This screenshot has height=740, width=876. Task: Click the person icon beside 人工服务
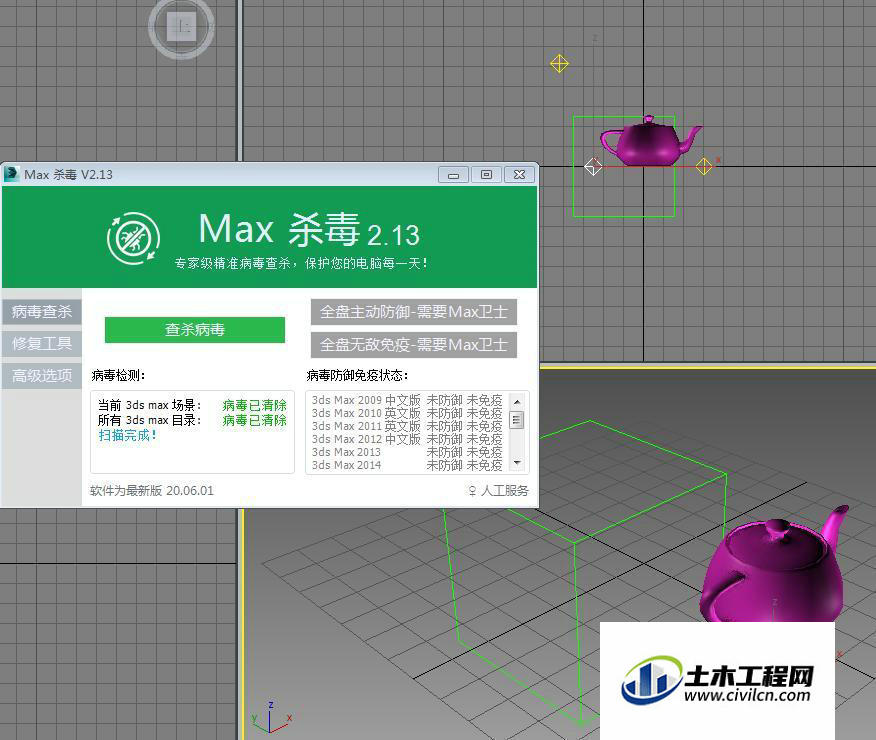[473, 491]
